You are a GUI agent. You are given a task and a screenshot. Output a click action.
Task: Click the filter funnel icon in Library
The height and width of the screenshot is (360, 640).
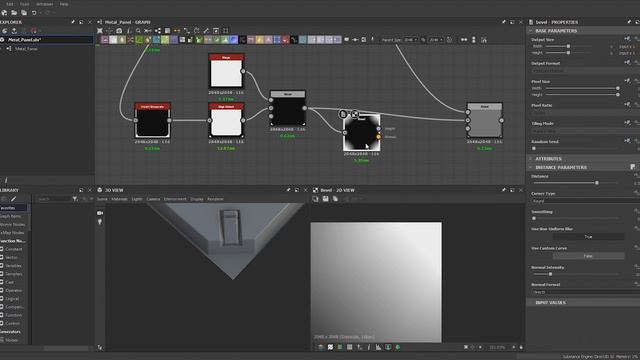(75, 199)
